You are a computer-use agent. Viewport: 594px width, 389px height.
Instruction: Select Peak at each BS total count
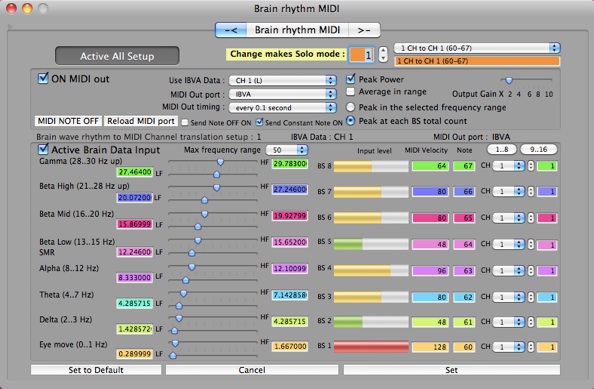pos(351,121)
